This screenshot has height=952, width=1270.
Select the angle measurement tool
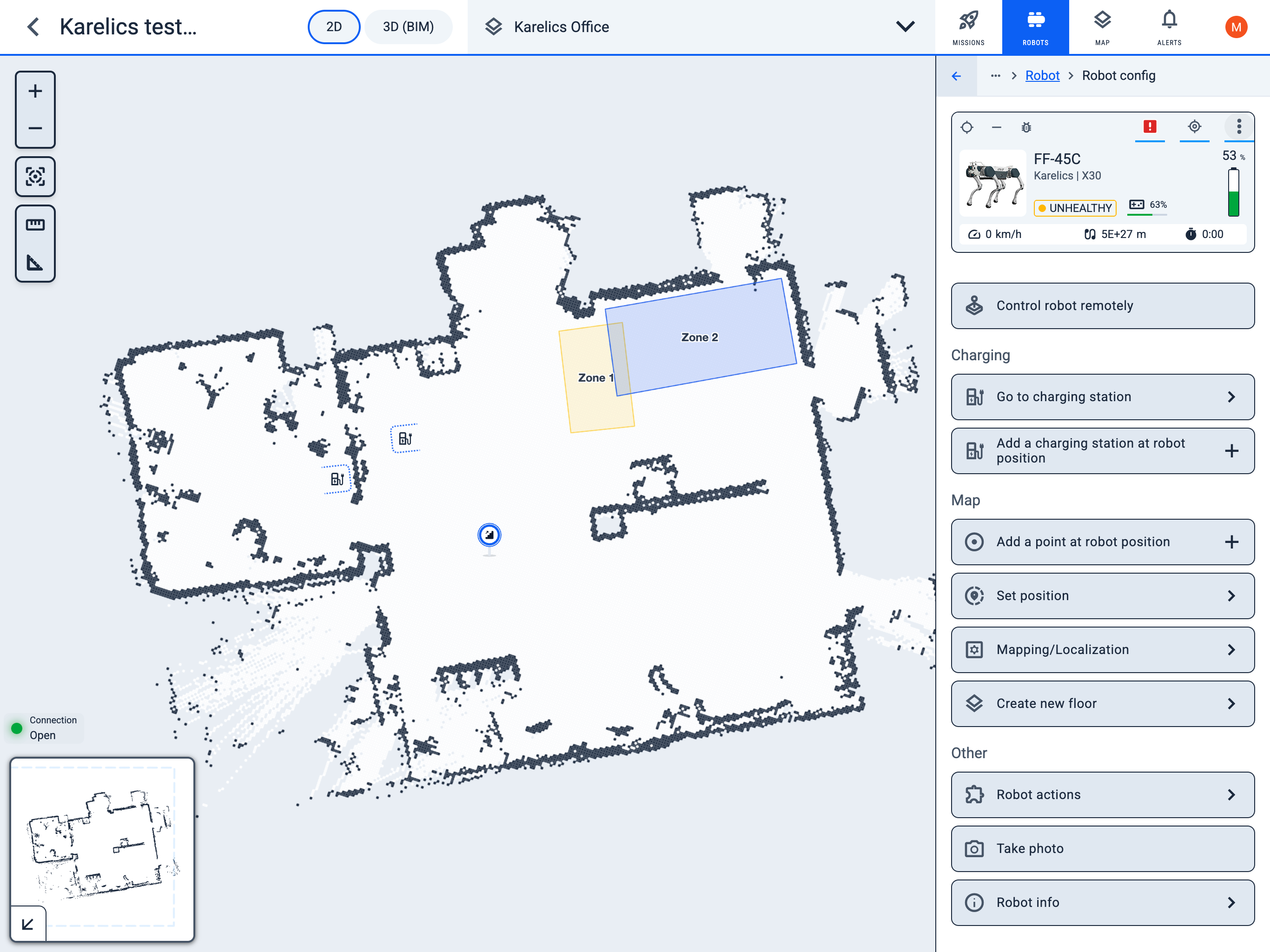coord(35,263)
